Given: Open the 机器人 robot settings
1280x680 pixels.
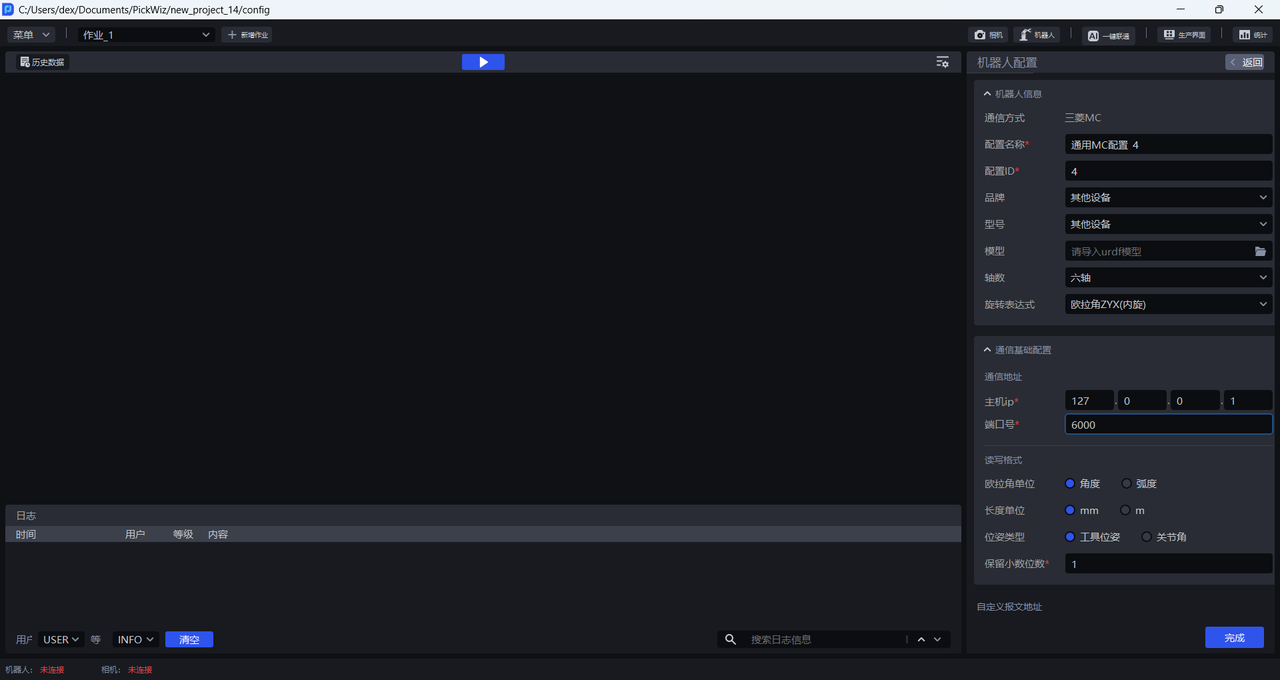Looking at the screenshot, I should coord(1037,35).
